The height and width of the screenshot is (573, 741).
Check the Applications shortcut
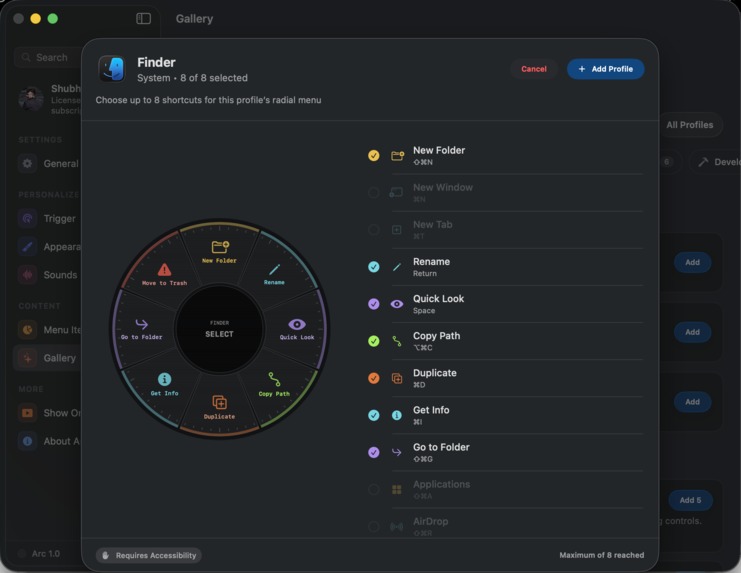coord(373,489)
